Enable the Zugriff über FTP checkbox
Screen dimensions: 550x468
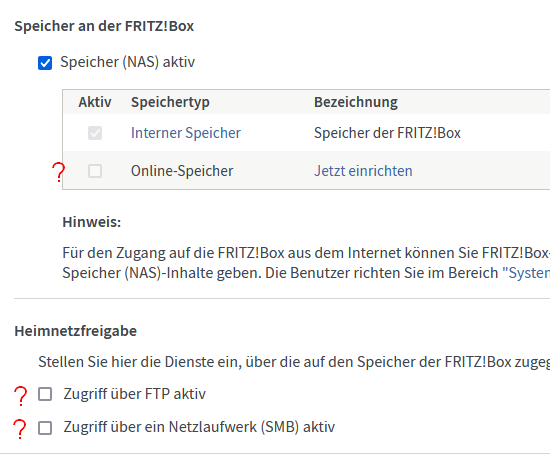pos(45,394)
